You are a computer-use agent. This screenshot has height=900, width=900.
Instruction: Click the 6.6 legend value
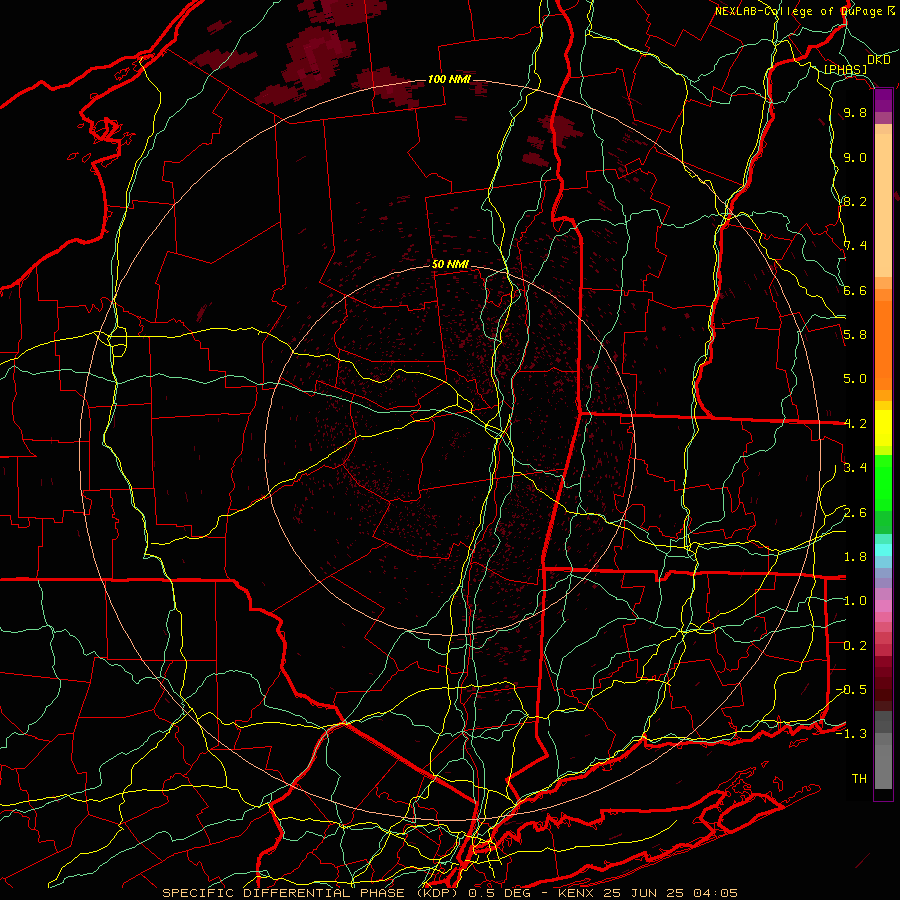tap(855, 290)
